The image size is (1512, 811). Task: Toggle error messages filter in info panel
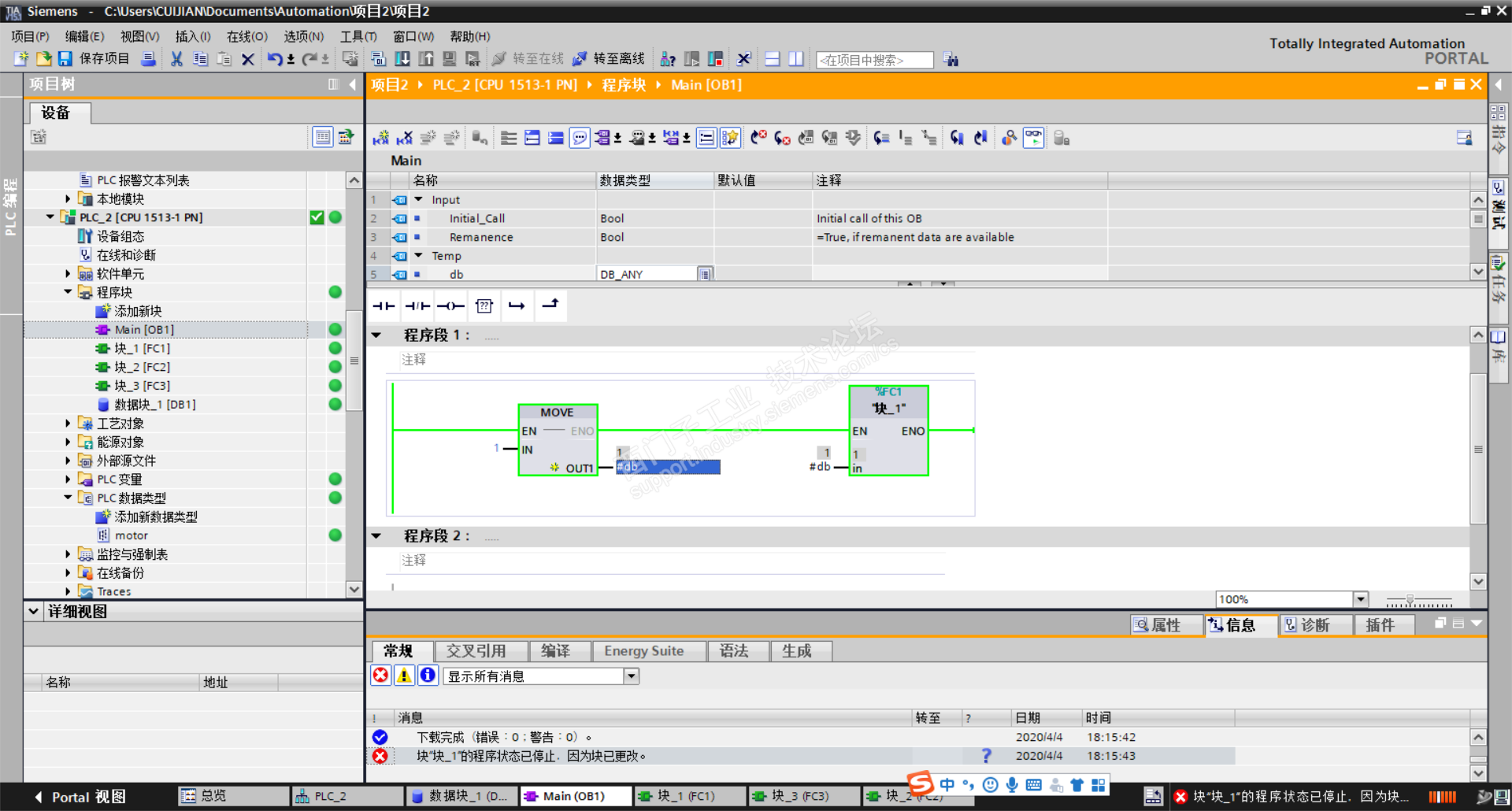click(381, 676)
